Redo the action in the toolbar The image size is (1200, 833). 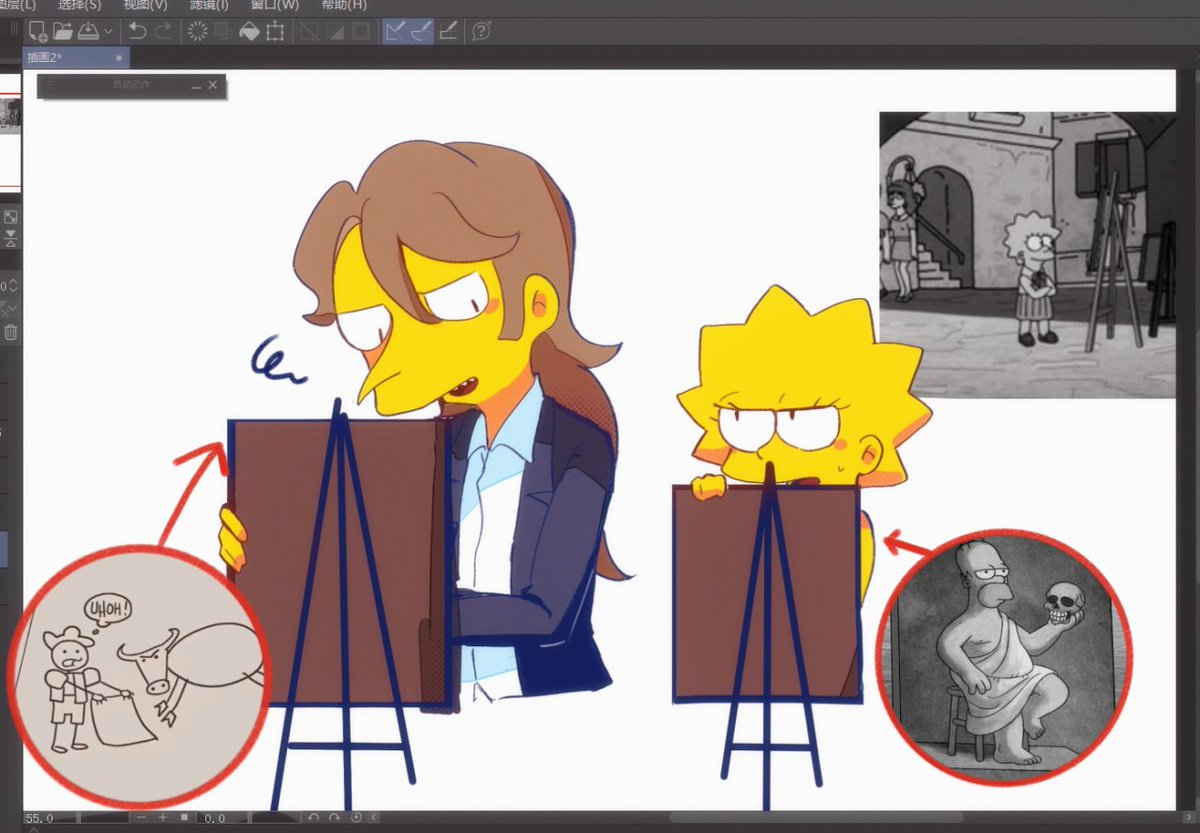point(164,31)
